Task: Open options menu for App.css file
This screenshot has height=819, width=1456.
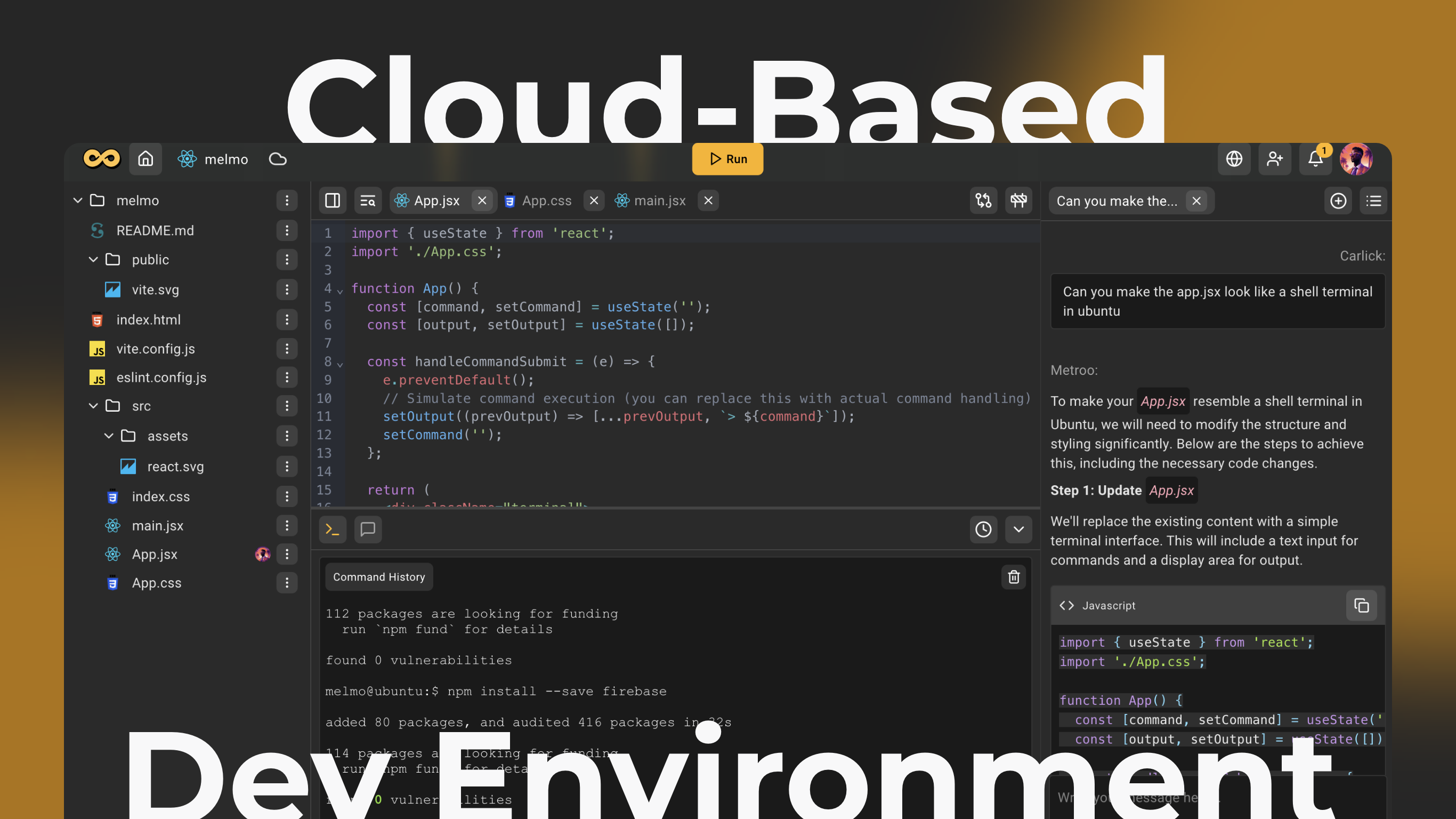Action: pyautogui.click(x=287, y=583)
